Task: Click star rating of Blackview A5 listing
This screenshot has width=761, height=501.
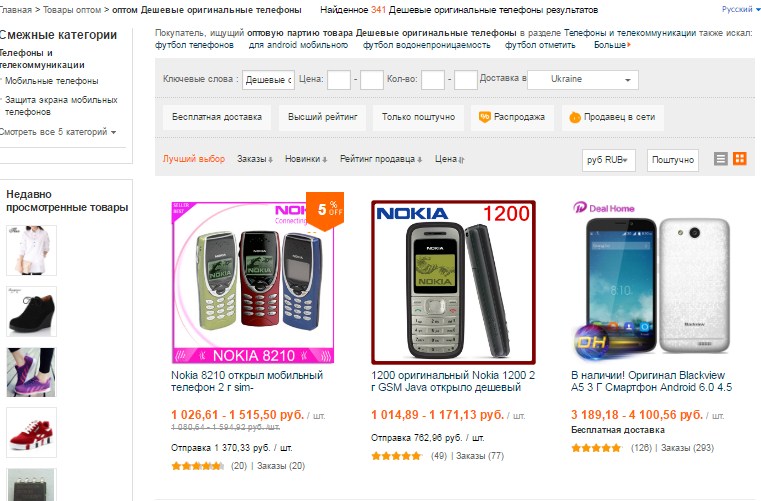Action: coord(596,448)
